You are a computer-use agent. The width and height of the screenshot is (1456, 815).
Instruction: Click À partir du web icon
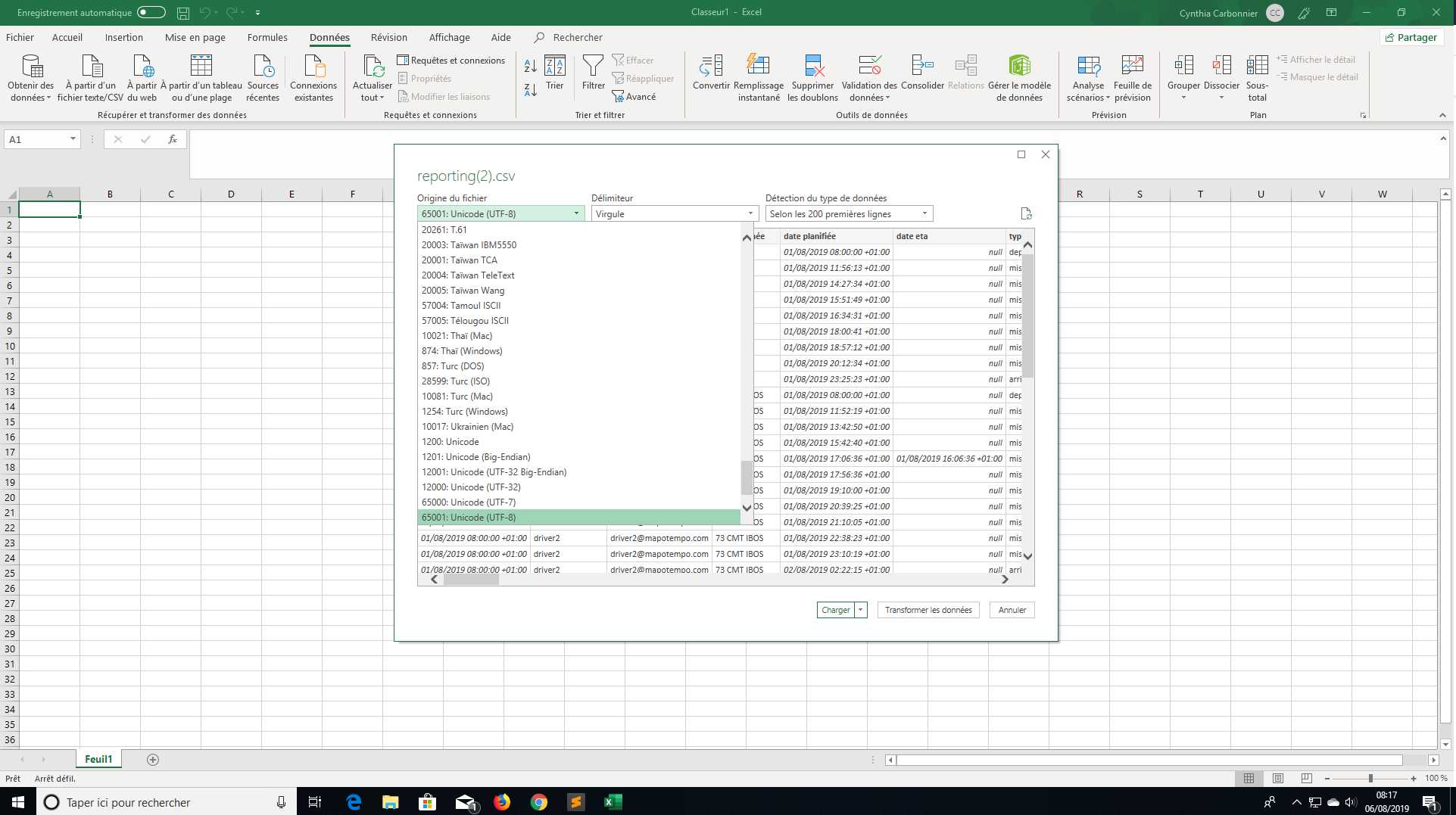click(x=142, y=66)
